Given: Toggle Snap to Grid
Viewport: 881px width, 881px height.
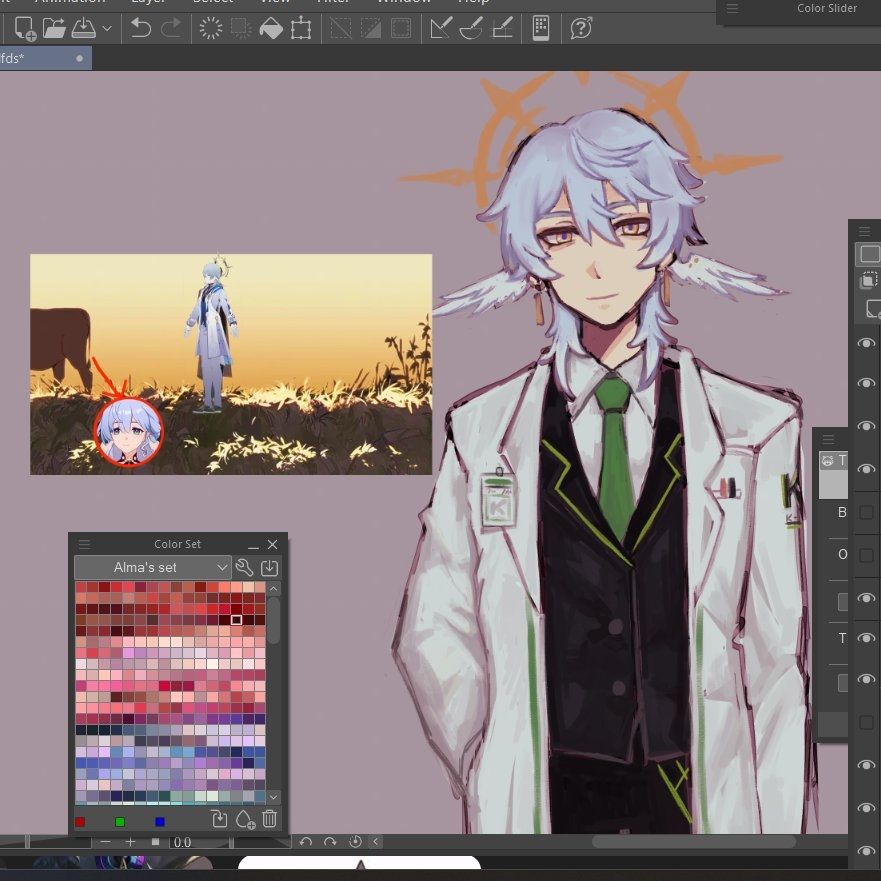Looking at the screenshot, I should pyautogui.click(x=502, y=28).
